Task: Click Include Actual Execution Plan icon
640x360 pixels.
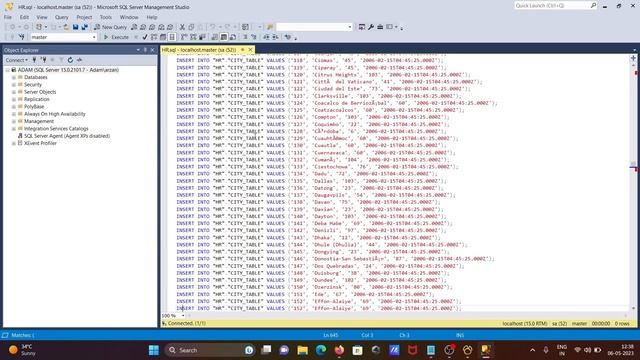Action: [184, 37]
